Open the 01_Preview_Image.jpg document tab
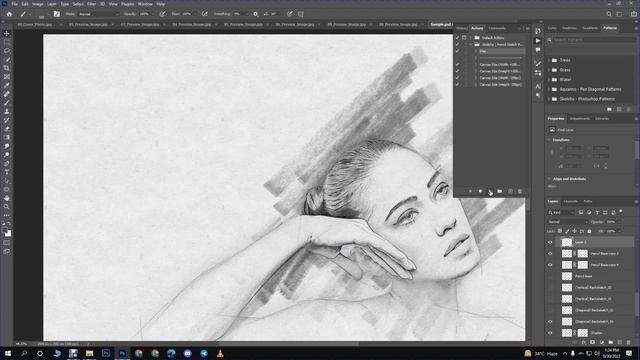This screenshot has width=640, height=360. click(89, 24)
